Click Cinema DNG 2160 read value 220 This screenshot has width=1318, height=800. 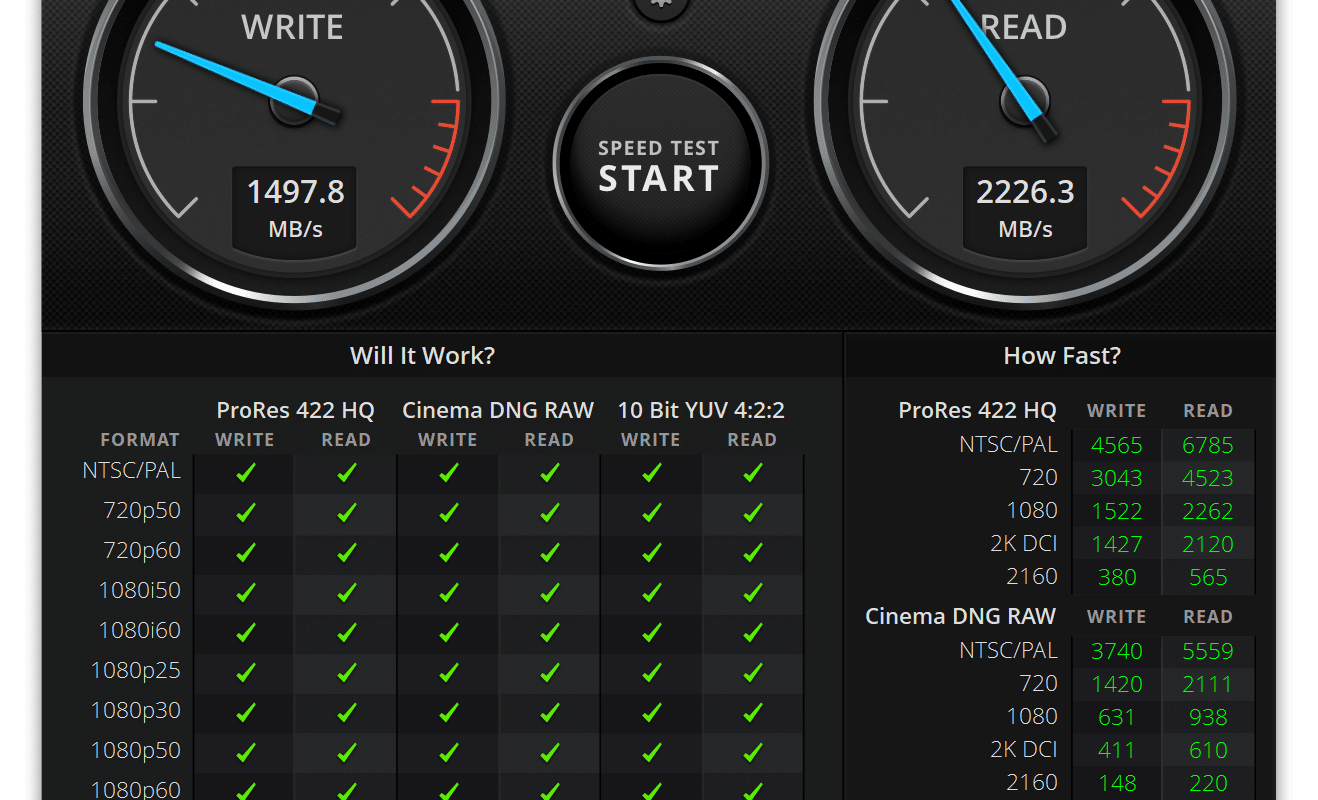[x=1208, y=783]
